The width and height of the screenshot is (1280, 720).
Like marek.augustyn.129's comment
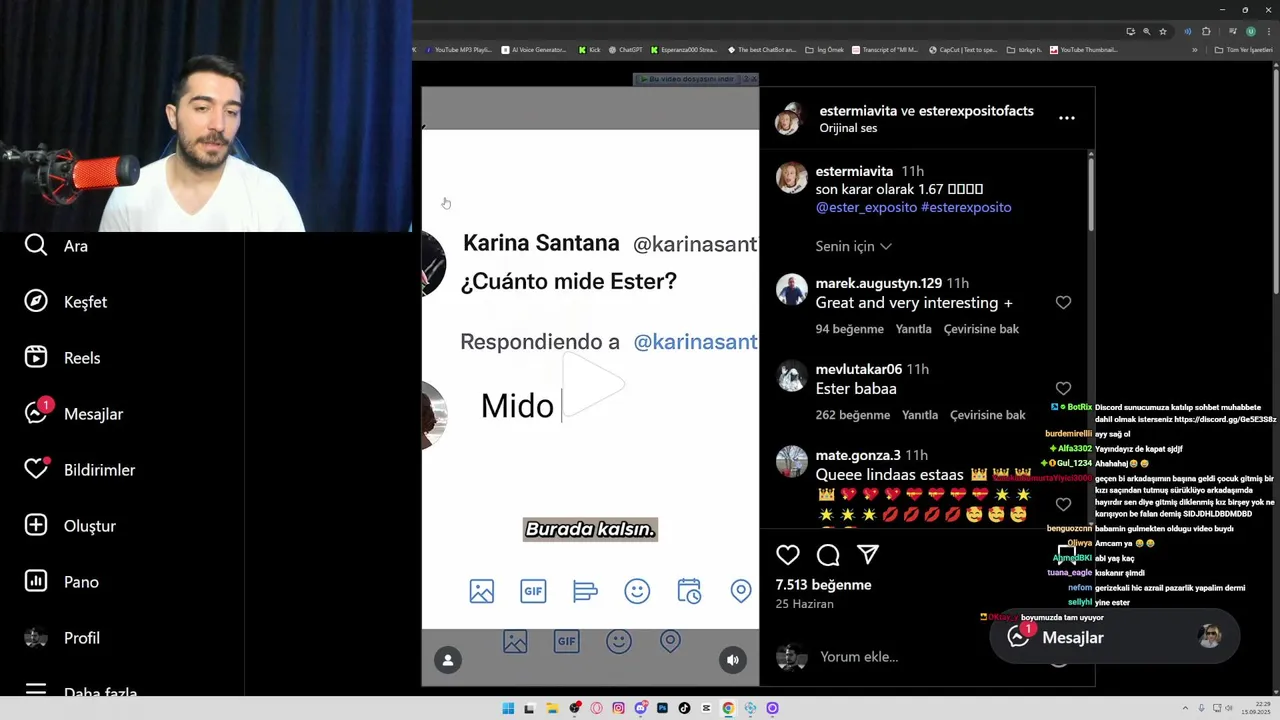click(1063, 302)
